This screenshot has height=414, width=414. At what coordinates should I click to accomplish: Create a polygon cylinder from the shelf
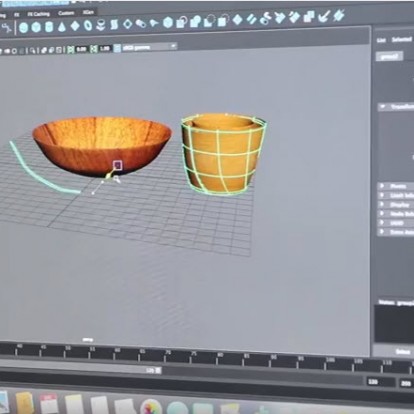pyautogui.click(x=49, y=27)
